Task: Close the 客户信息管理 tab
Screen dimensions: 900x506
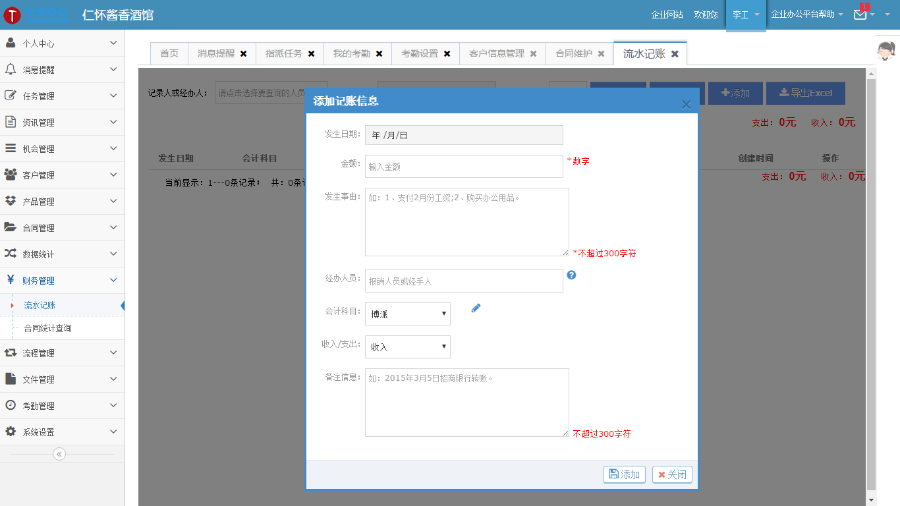Action: 533,54
